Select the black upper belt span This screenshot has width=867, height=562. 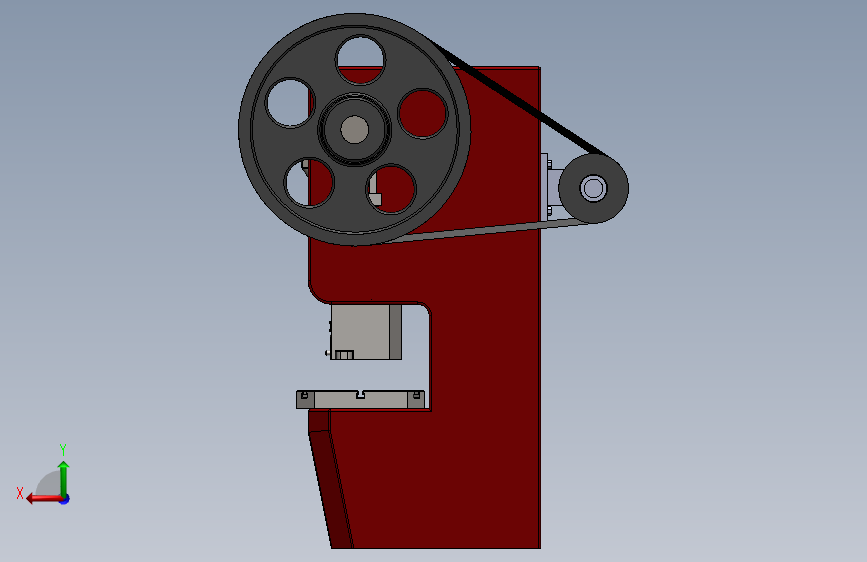(514, 97)
